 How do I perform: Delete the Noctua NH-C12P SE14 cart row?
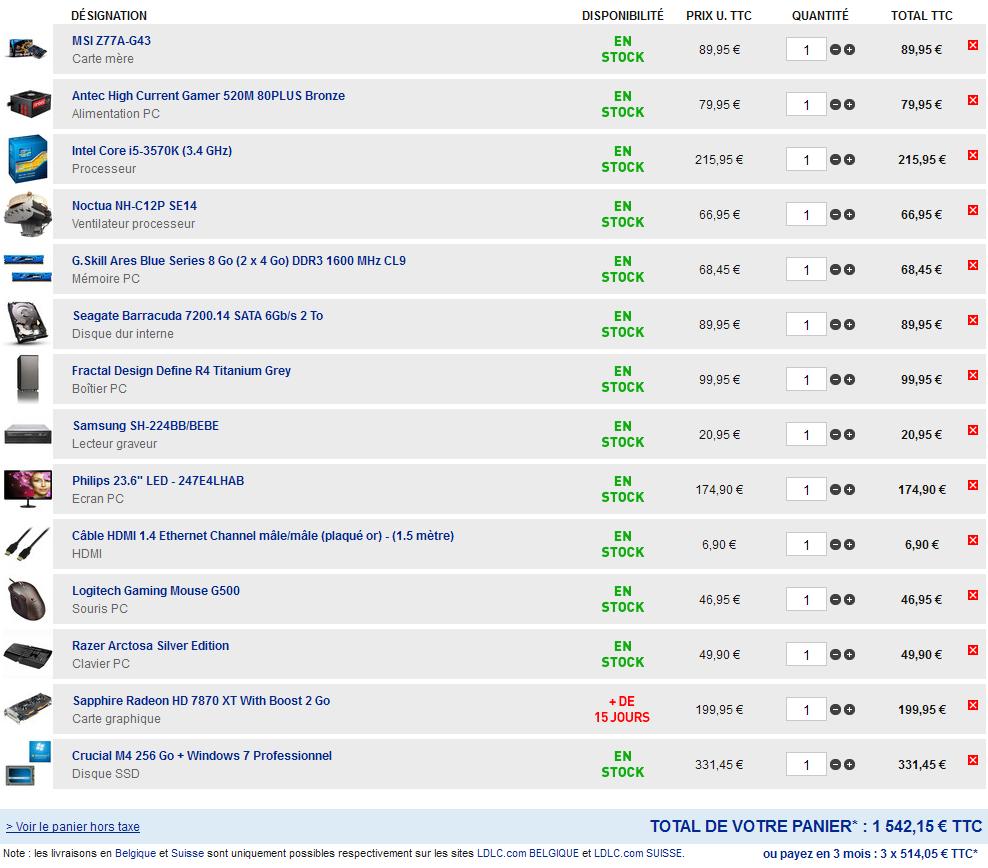972,210
